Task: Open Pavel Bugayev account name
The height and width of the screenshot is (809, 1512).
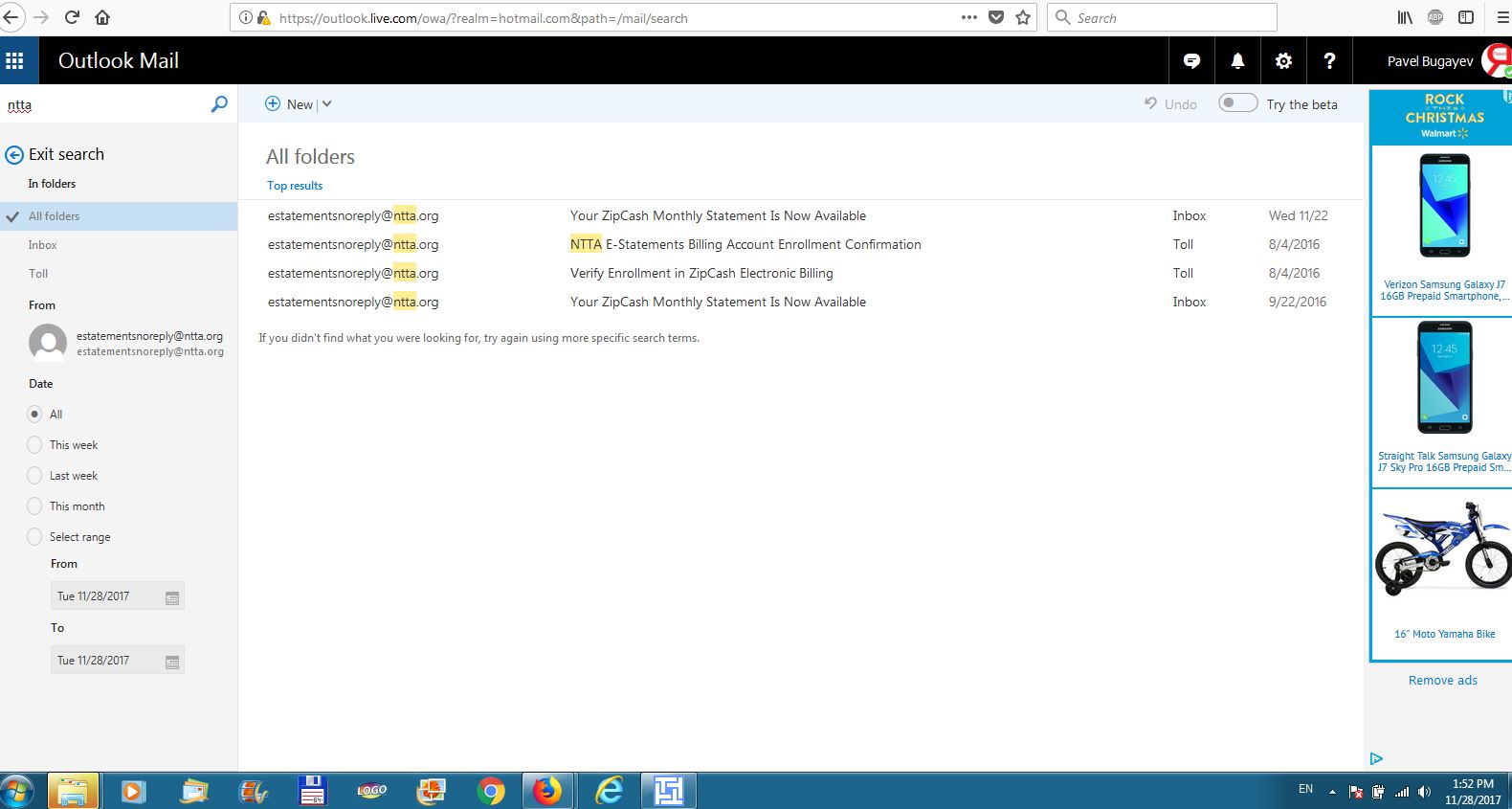Action: 1430,61
